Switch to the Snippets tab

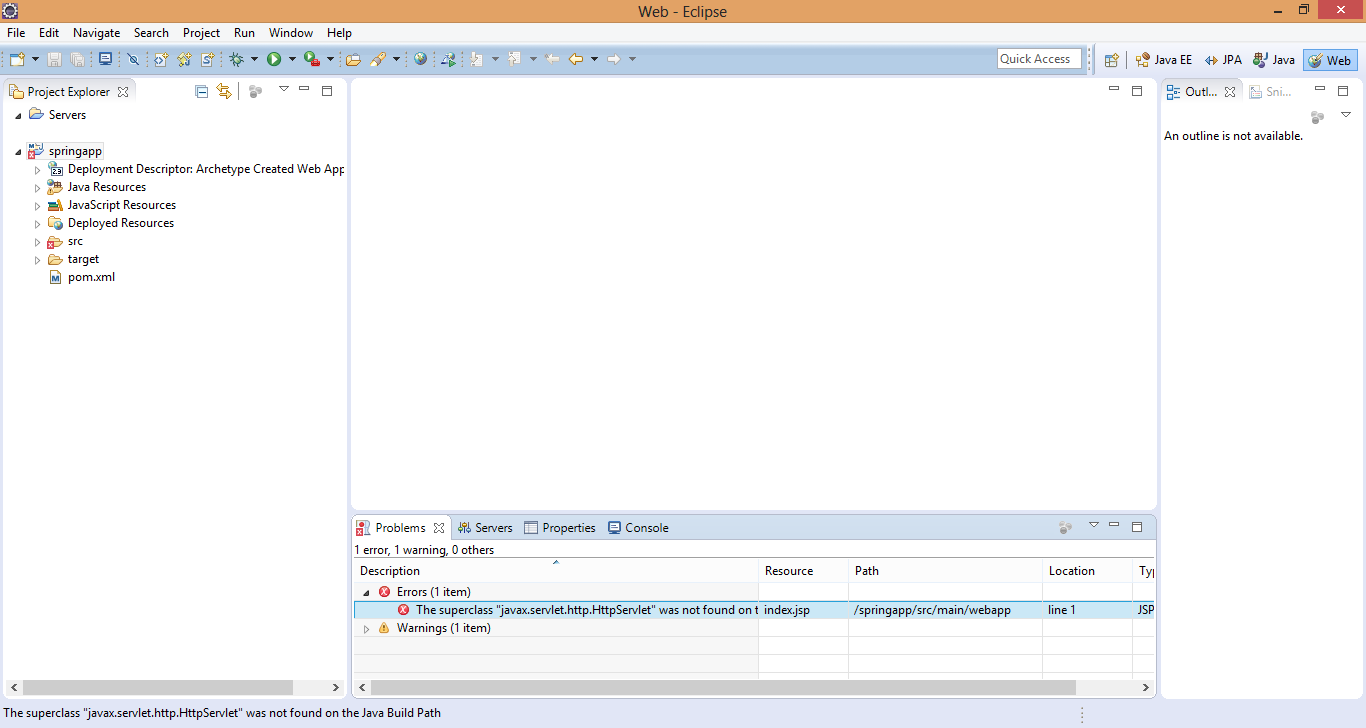(x=1270, y=91)
